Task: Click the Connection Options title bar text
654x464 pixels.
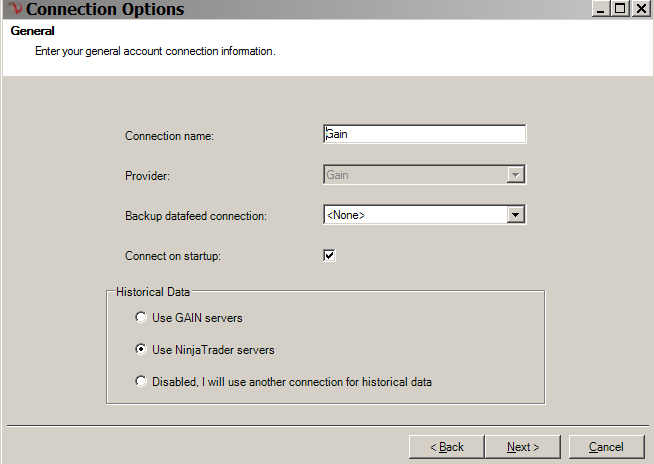Action: [x=105, y=10]
